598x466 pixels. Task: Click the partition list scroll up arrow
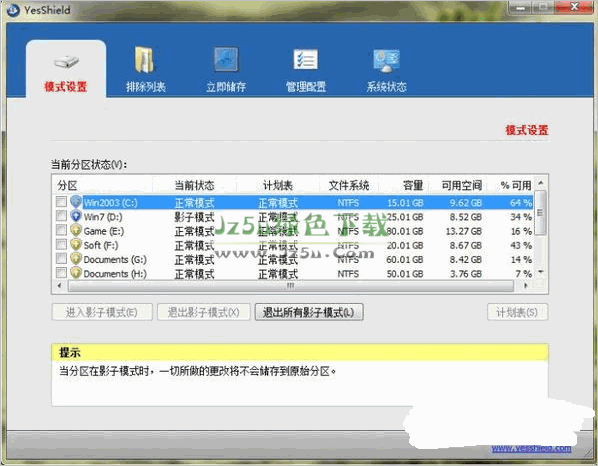coord(540,183)
